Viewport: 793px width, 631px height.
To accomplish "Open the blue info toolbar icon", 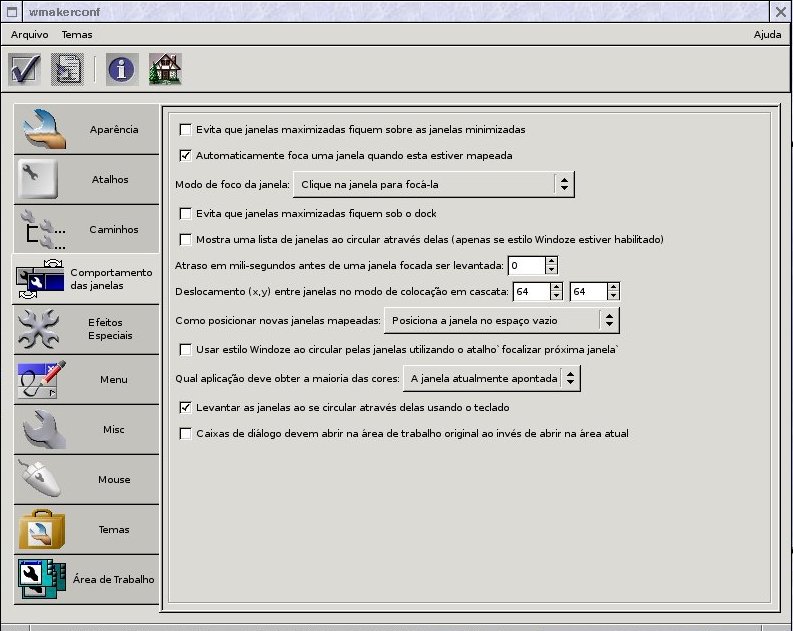I will click(x=122, y=69).
